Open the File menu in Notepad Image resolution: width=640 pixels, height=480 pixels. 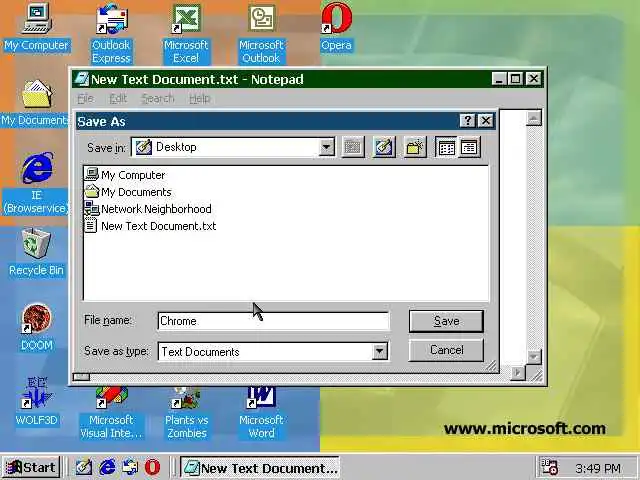click(85, 98)
